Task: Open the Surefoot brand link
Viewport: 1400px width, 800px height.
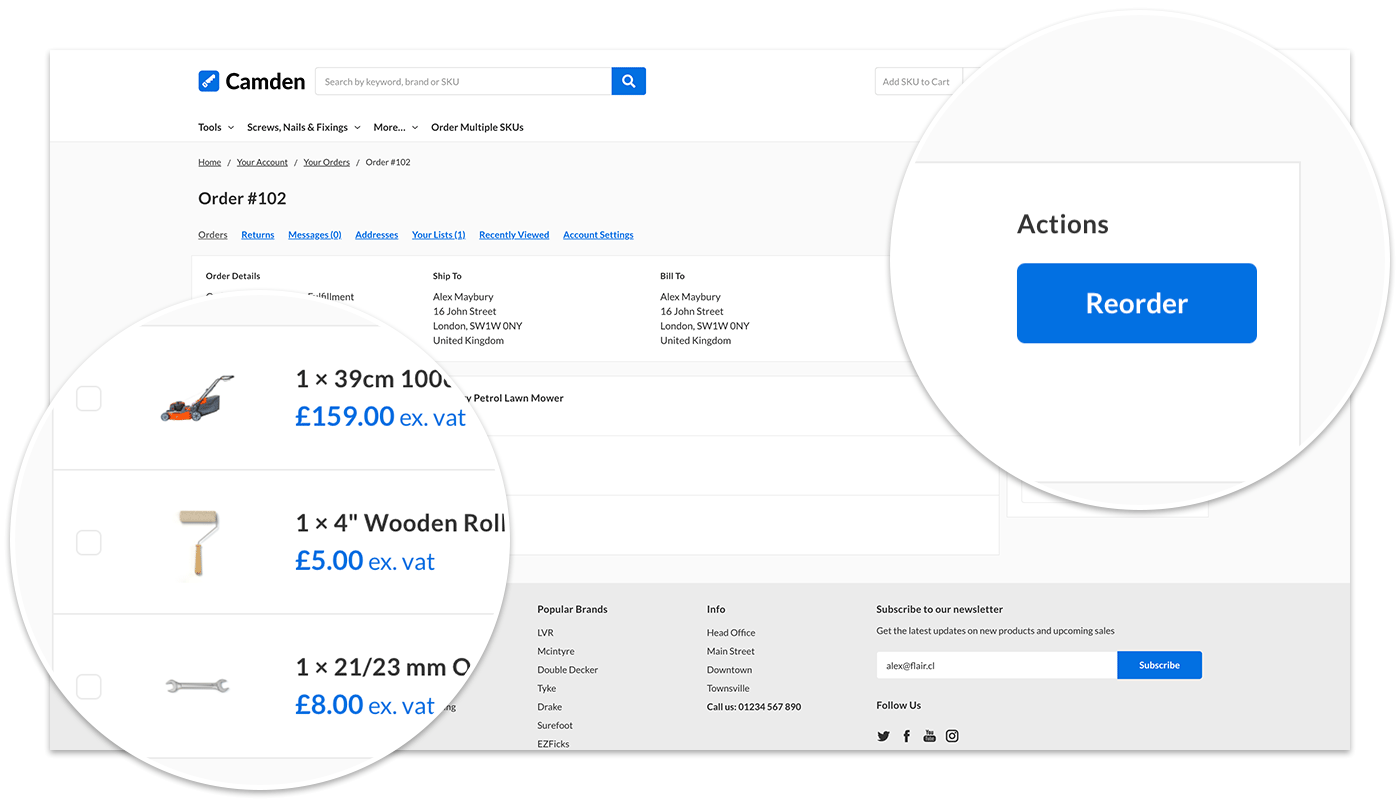Action: pos(555,725)
